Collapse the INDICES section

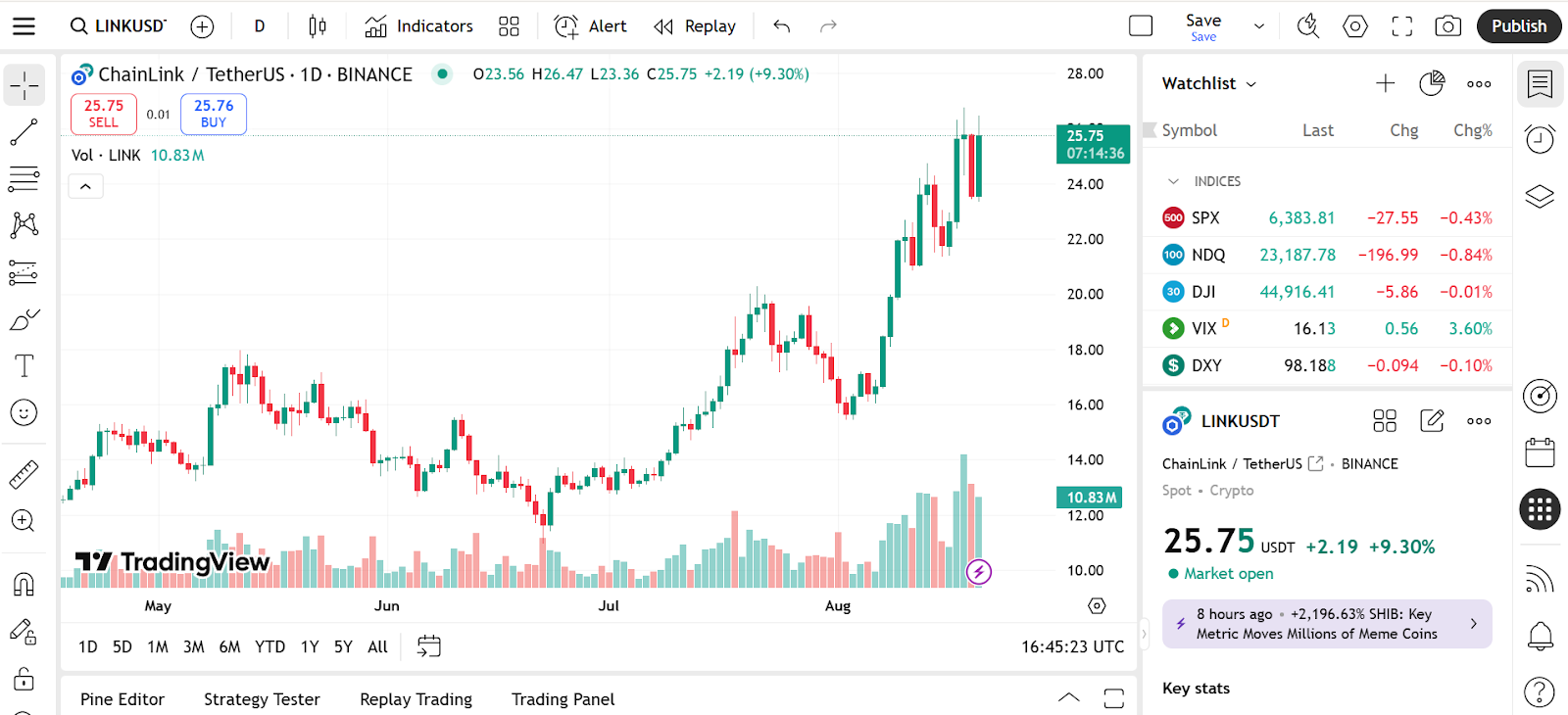(1173, 181)
